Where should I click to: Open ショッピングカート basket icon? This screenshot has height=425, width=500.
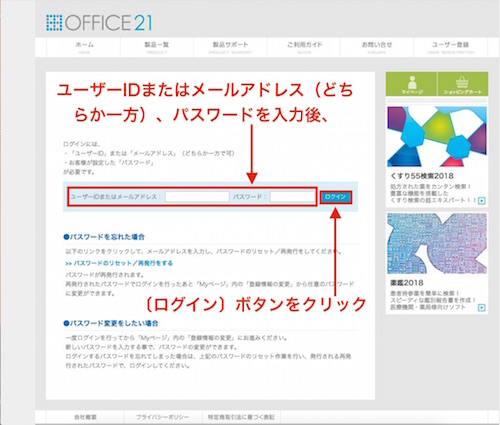[x=462, y=84]
